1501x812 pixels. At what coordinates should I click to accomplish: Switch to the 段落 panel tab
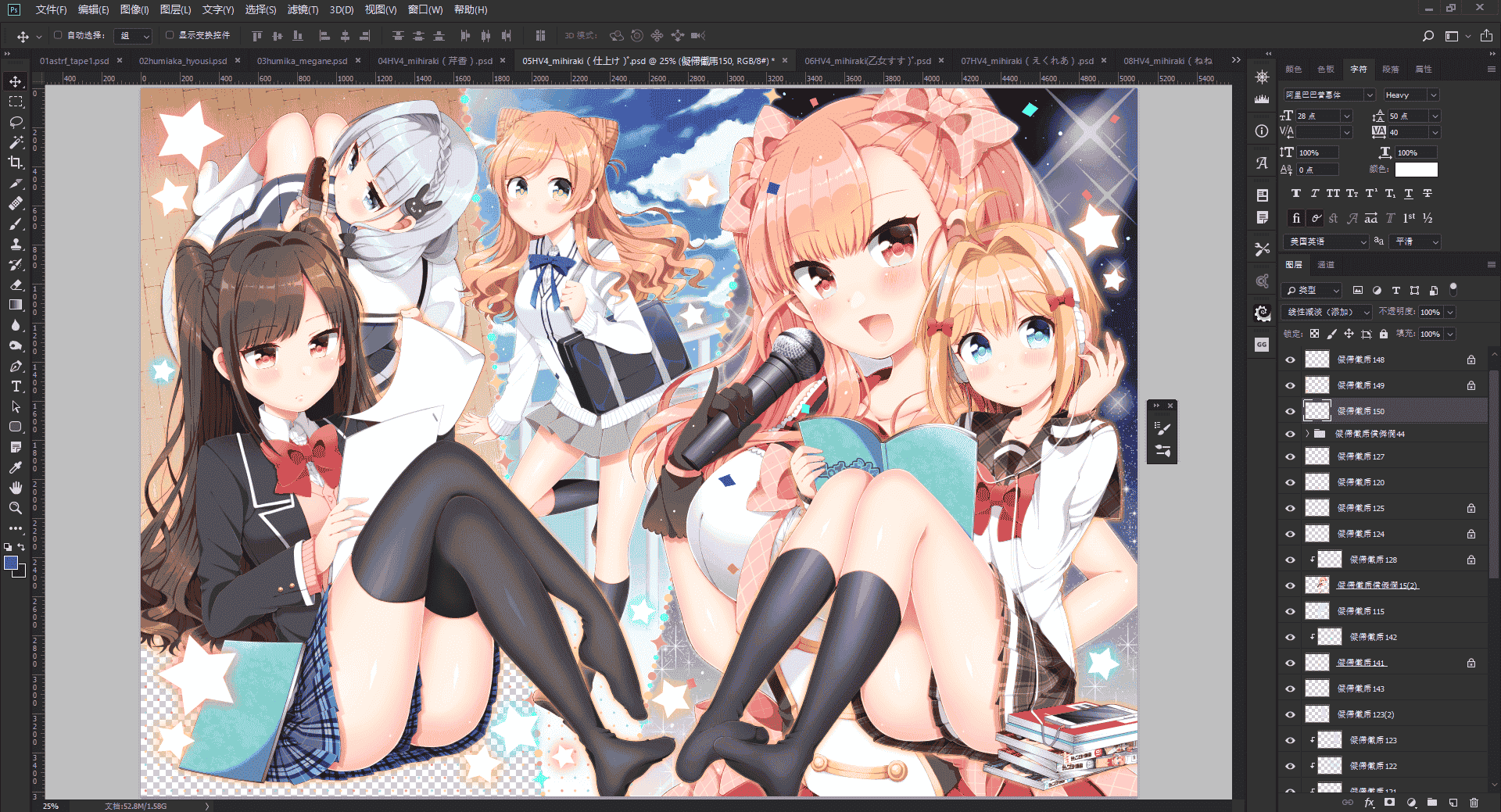1391,70
